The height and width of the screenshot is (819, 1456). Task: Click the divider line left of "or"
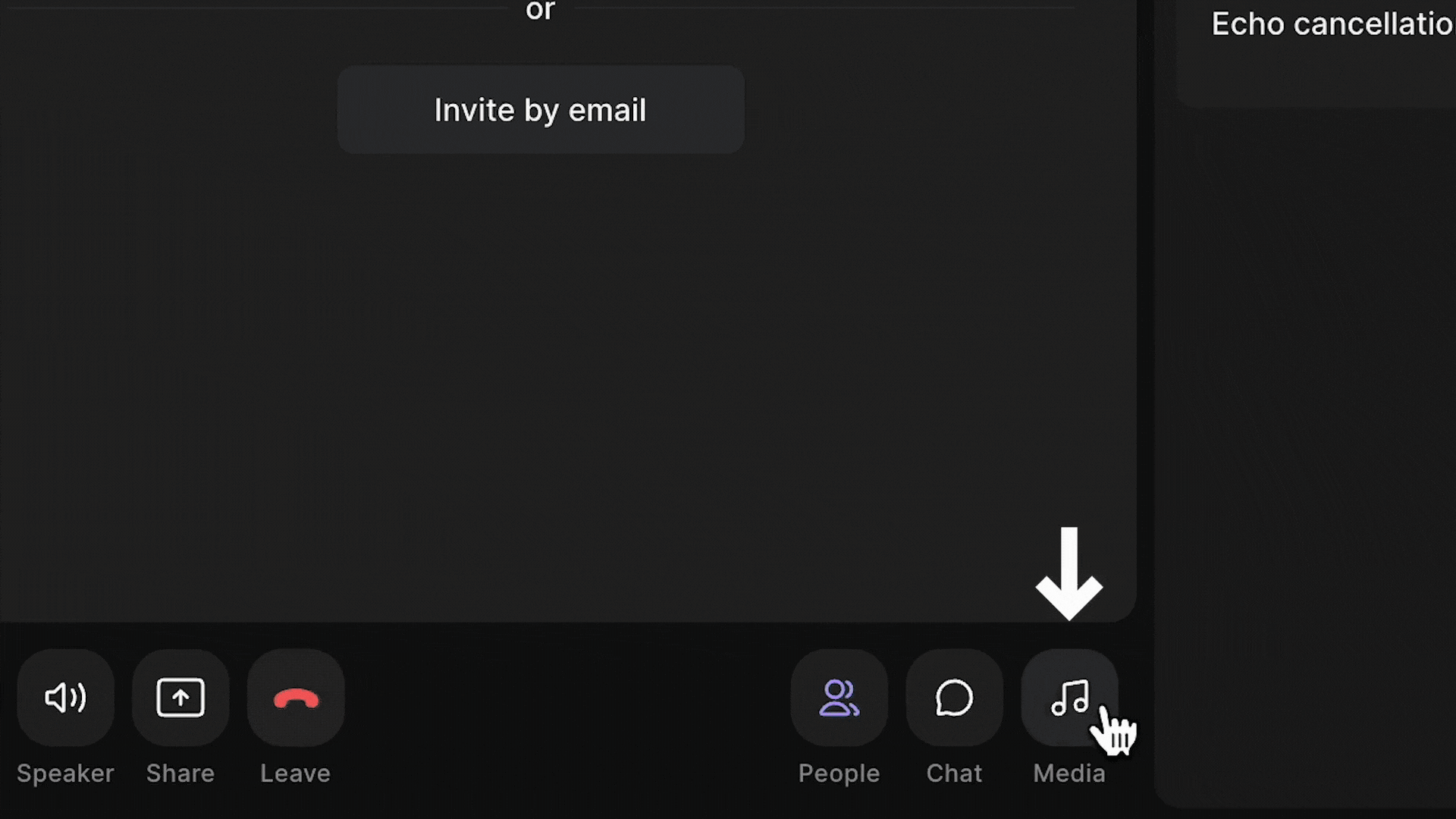tap(254, 8)
